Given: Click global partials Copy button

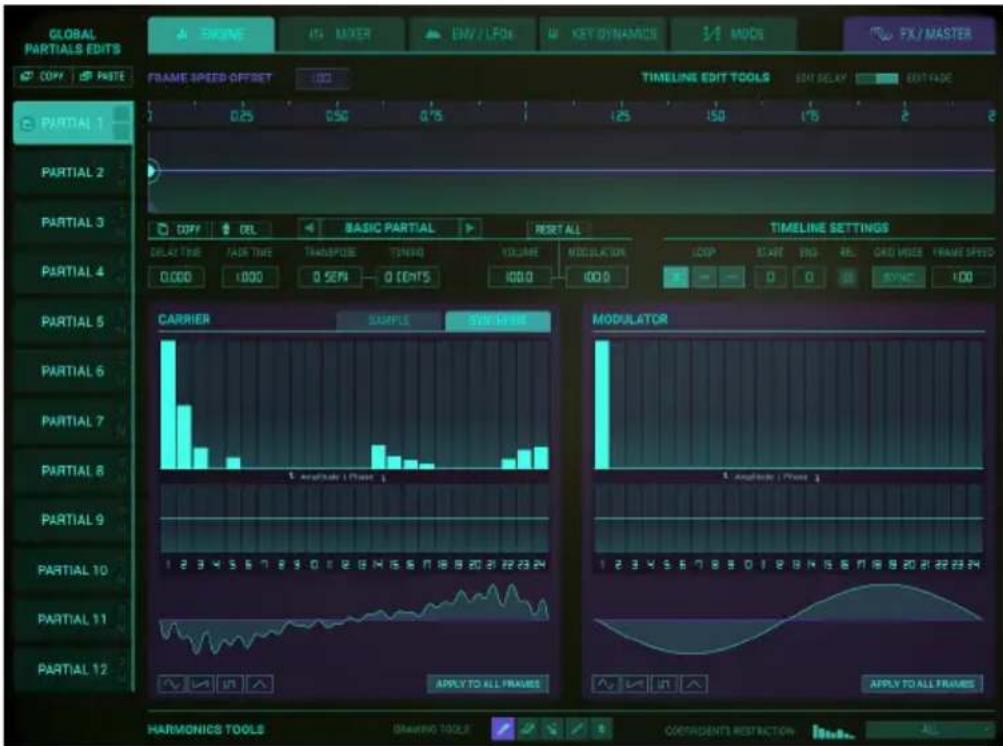Looking at the screenshot, I should 43,76.
